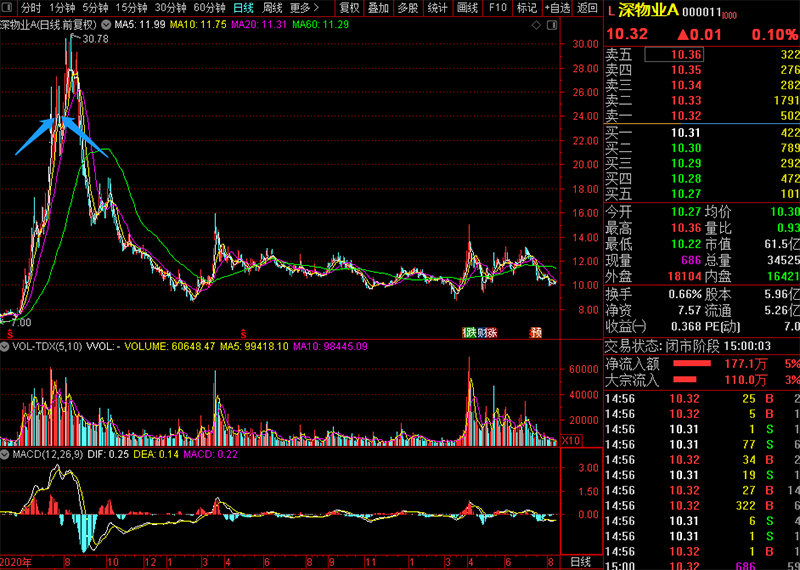Select the 日线 daily tab
Image resolution: width=800 pixels, height=570 pixels.
click(243, 8)
